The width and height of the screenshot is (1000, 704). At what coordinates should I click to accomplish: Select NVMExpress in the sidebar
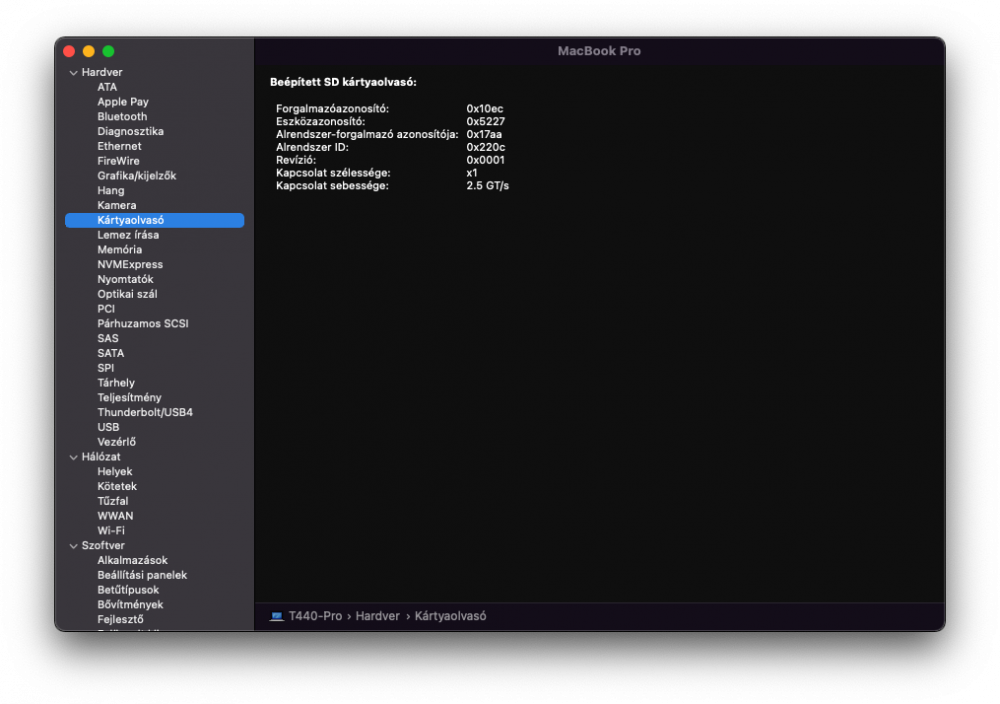point(129,264)
